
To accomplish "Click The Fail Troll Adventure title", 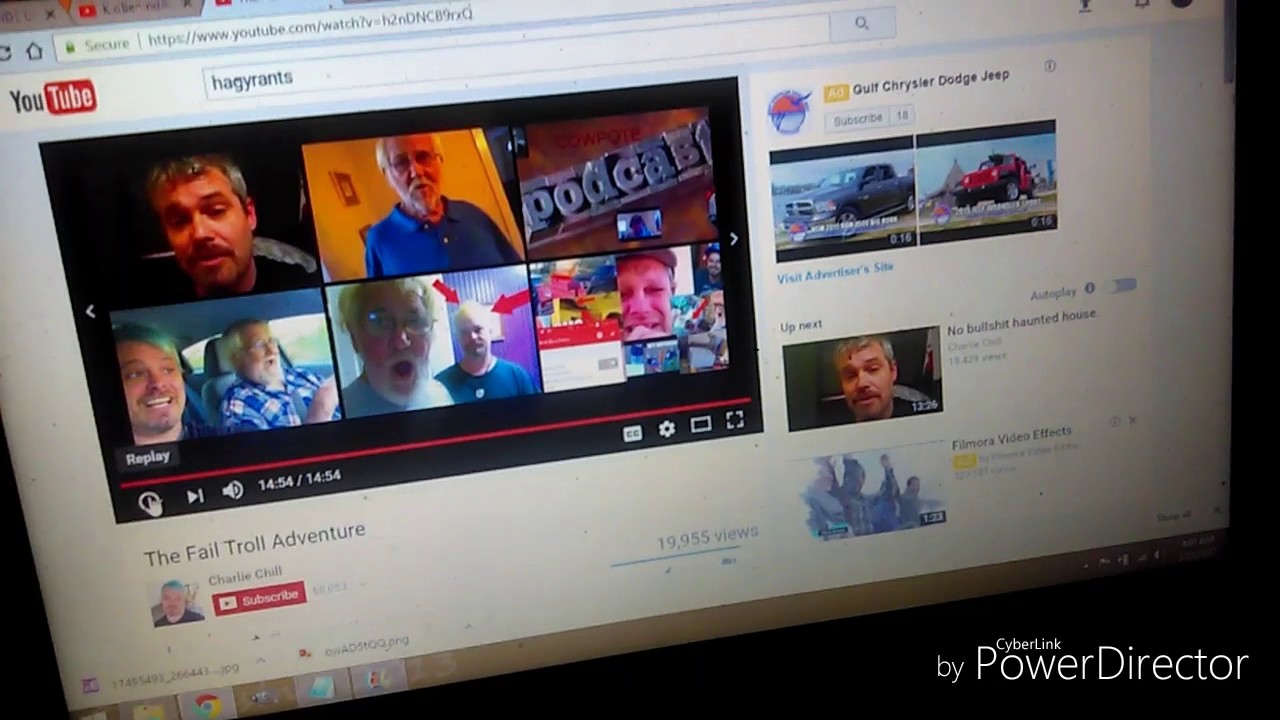I will [x=254, y=543].
